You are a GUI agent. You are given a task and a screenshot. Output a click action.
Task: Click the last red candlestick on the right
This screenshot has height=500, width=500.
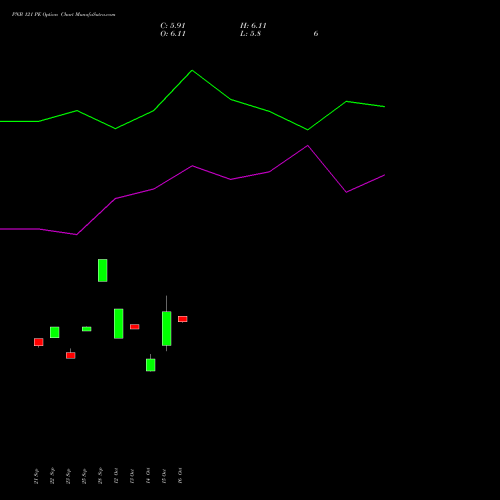pos(183,319)
